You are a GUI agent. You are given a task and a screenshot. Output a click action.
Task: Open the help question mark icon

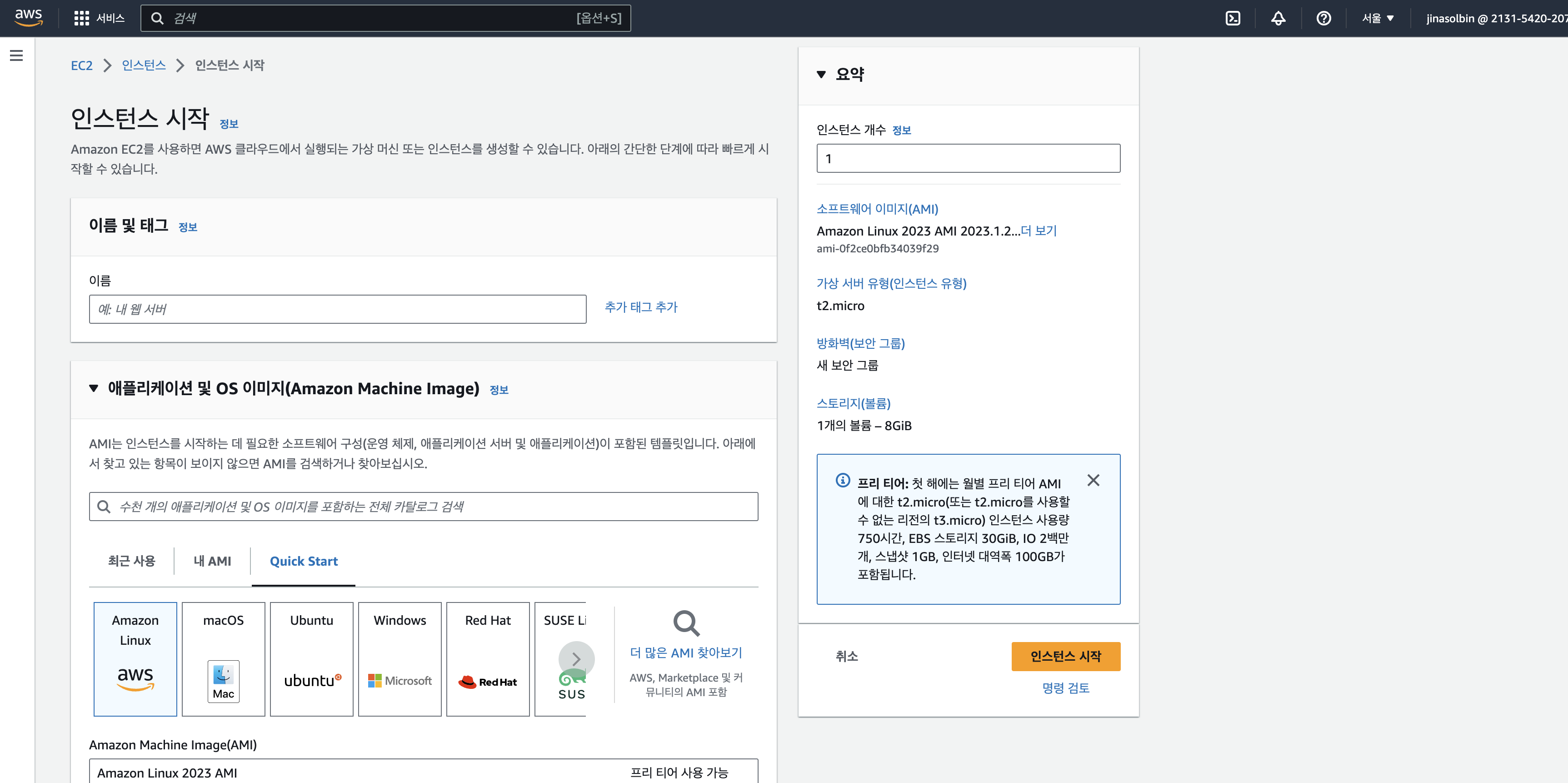tap(1323, 18)
